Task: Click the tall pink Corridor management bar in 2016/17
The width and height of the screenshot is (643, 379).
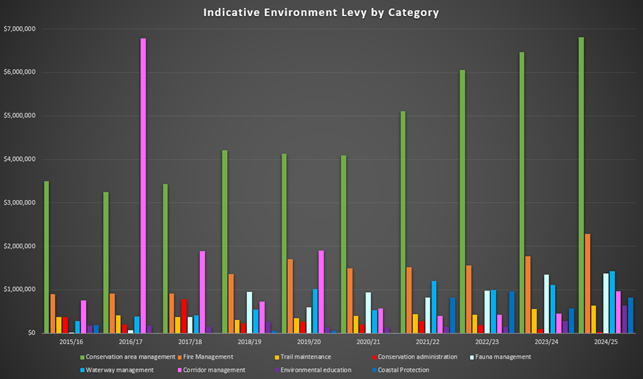Action: [x=143, y=185]
